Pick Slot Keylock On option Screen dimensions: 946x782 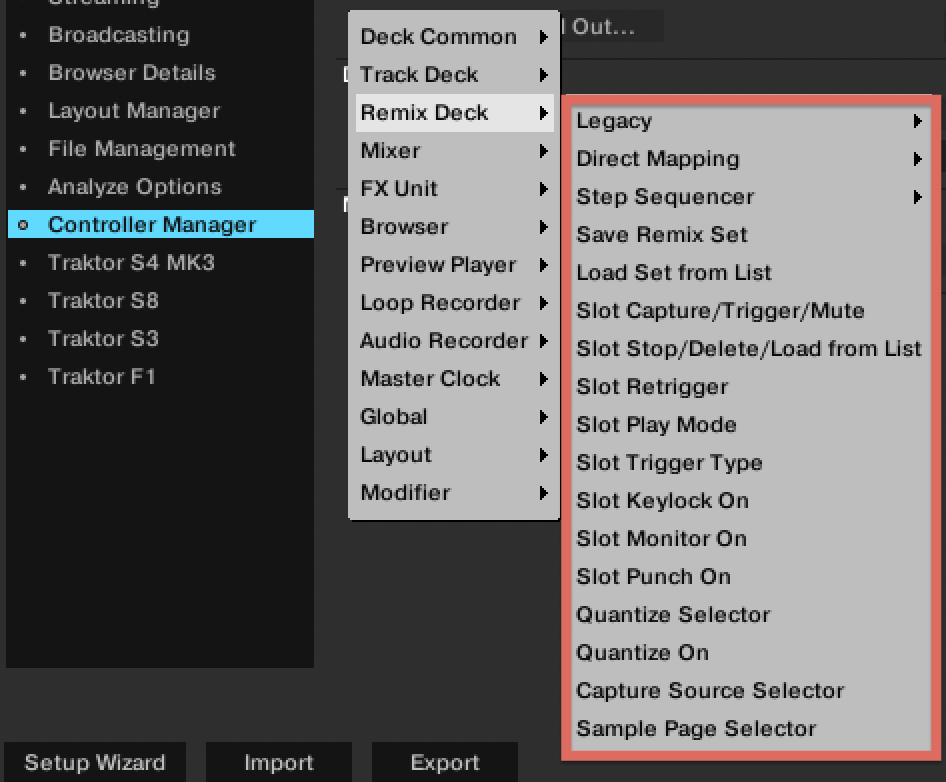coord(662,501)
